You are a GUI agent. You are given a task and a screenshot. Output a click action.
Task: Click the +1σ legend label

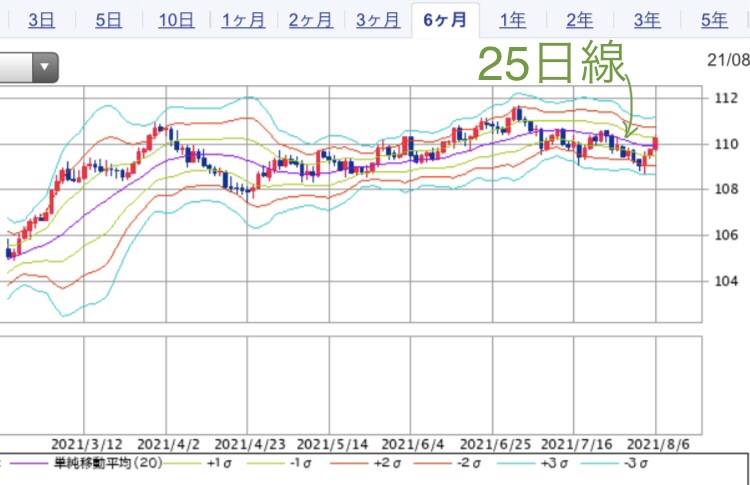219,463
